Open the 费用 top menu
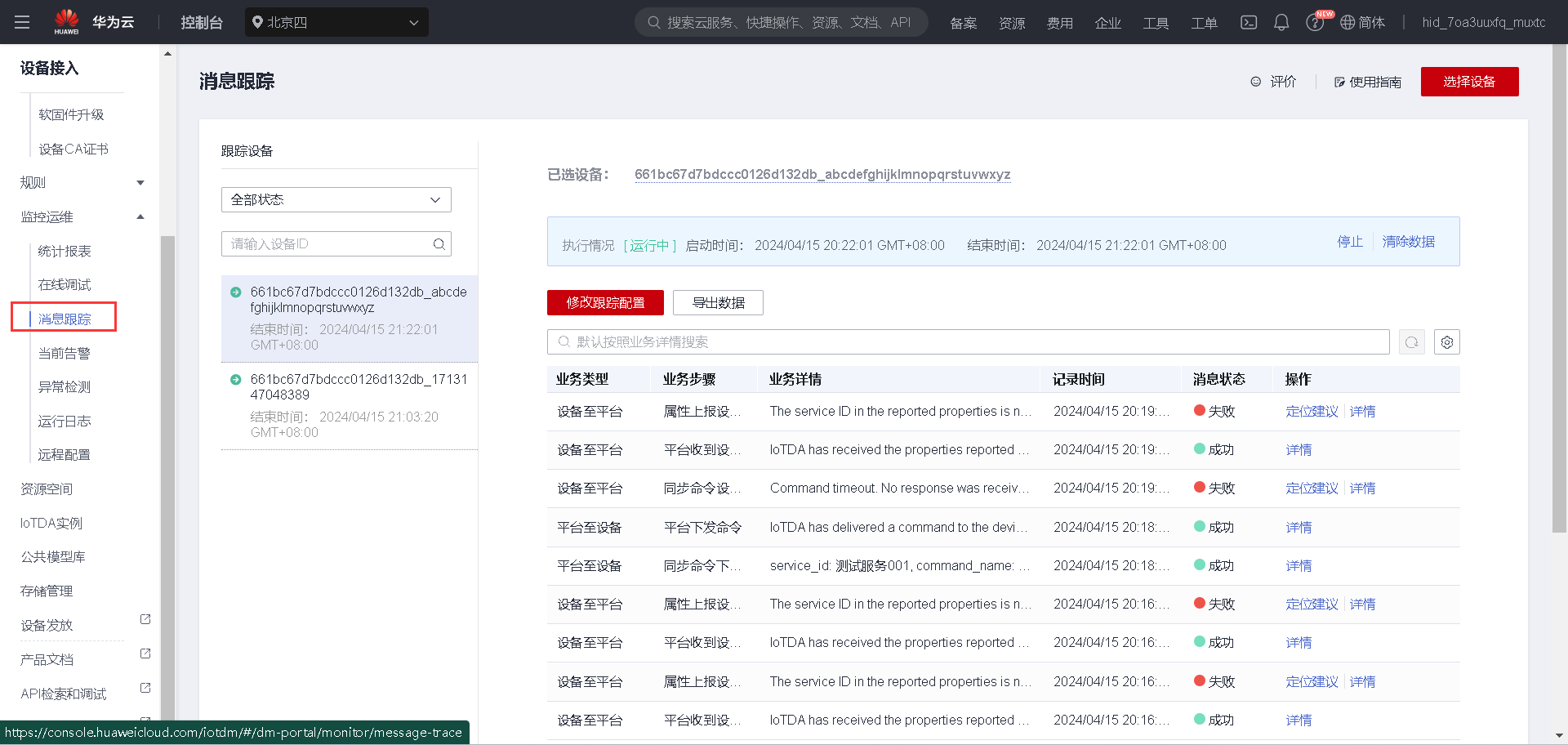Image resolution: width=1568 pixels, height=745 pixels. 1060,23
